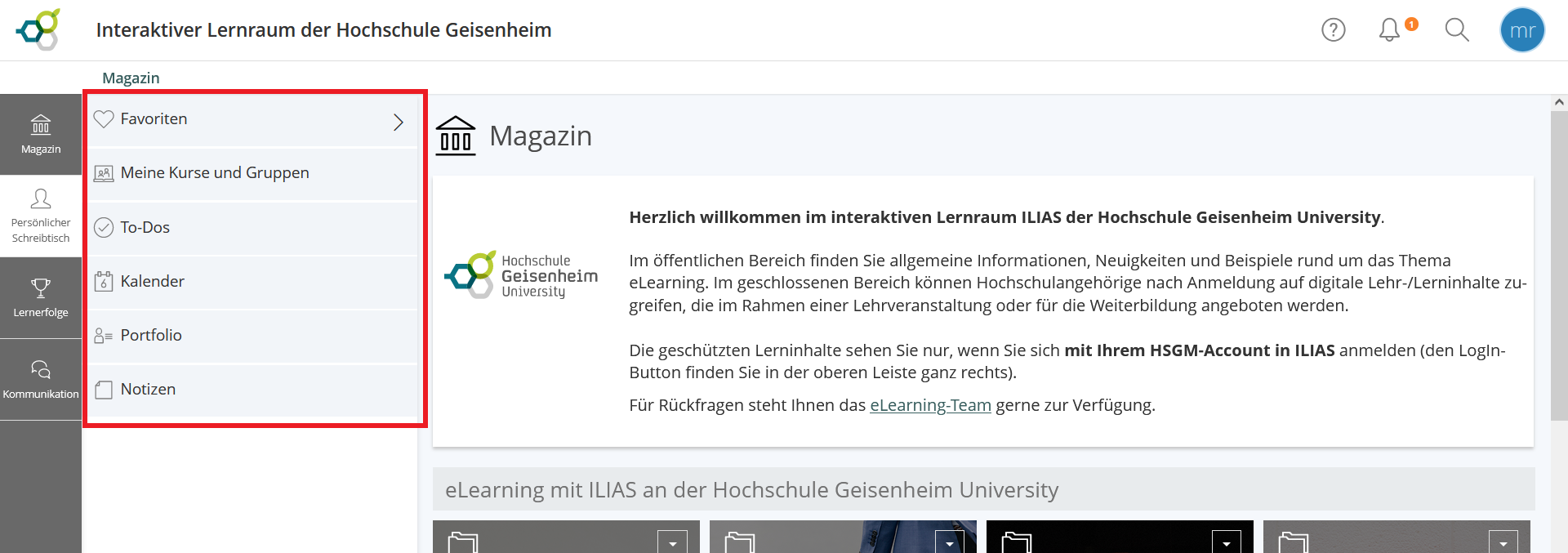Open the To-Dos menu entry
This screenshot has height=553, width=1568.
(145, 228)
